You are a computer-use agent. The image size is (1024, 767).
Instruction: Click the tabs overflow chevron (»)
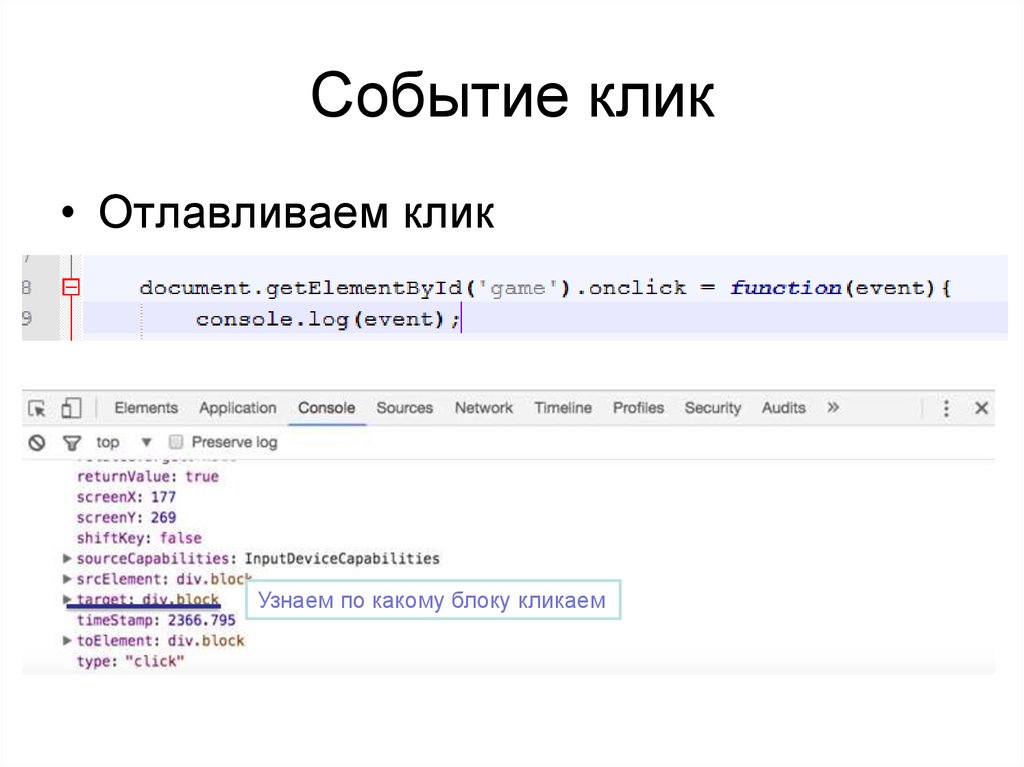831,408
